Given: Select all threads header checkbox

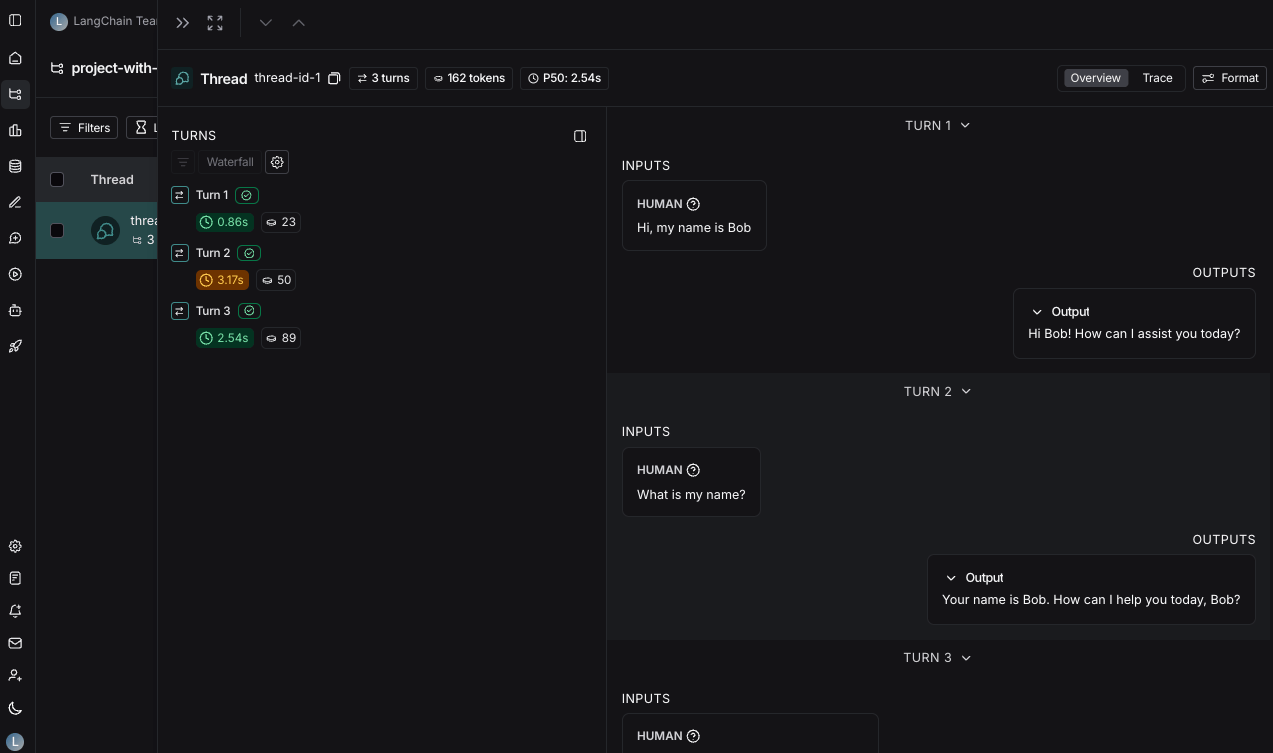Looking at the screenshot, I should (x=57, y=180).
